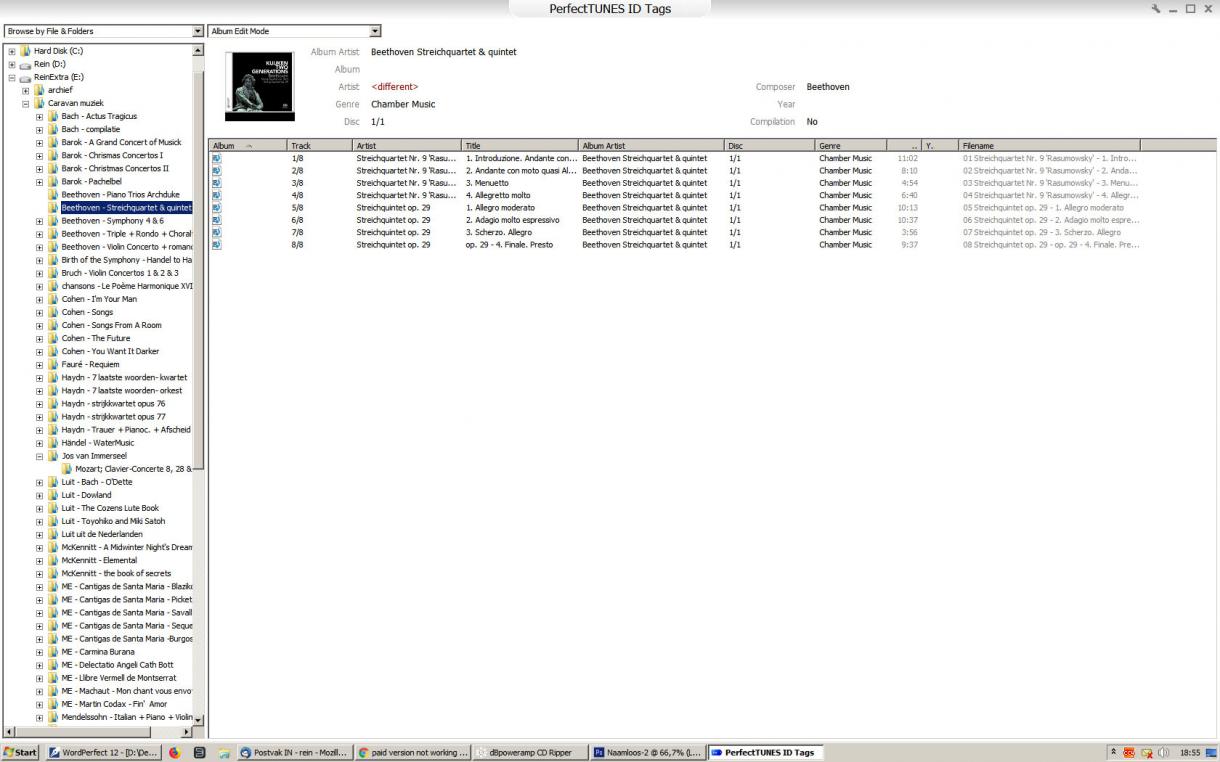Sort the list by Filename column header
The height and width of the screenshot is (762, 1220).
1048,145
